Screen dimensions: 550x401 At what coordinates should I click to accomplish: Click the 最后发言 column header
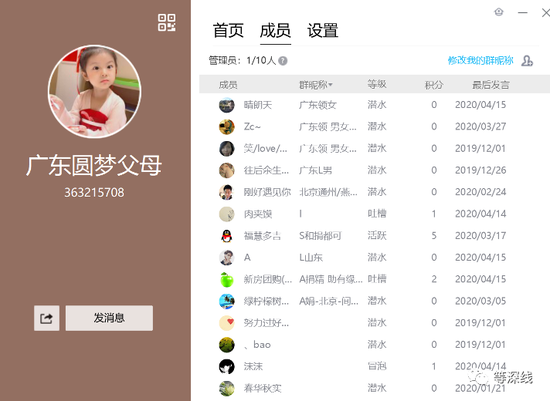491,85
